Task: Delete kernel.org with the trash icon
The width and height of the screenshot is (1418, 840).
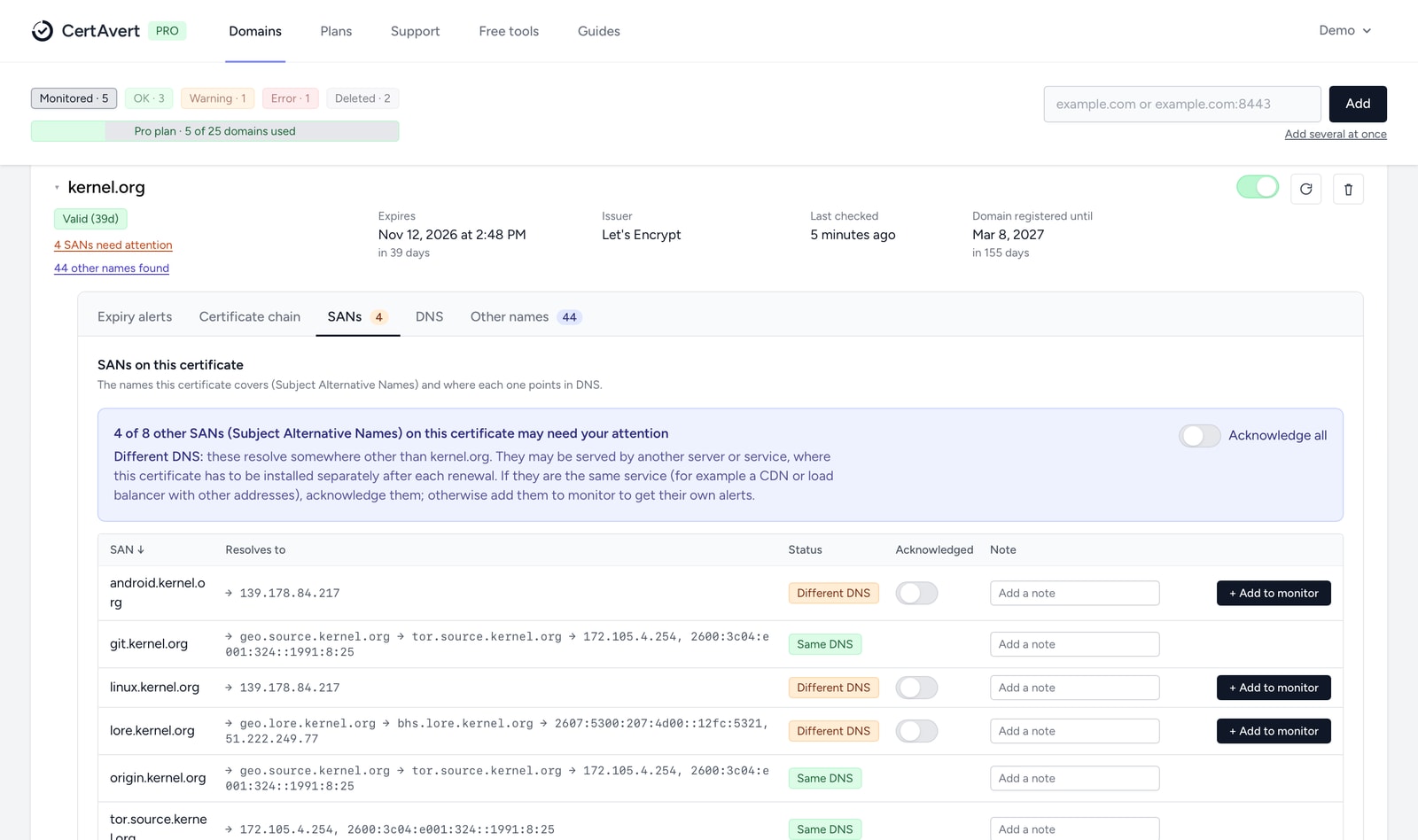Action: click(1348, 189)
